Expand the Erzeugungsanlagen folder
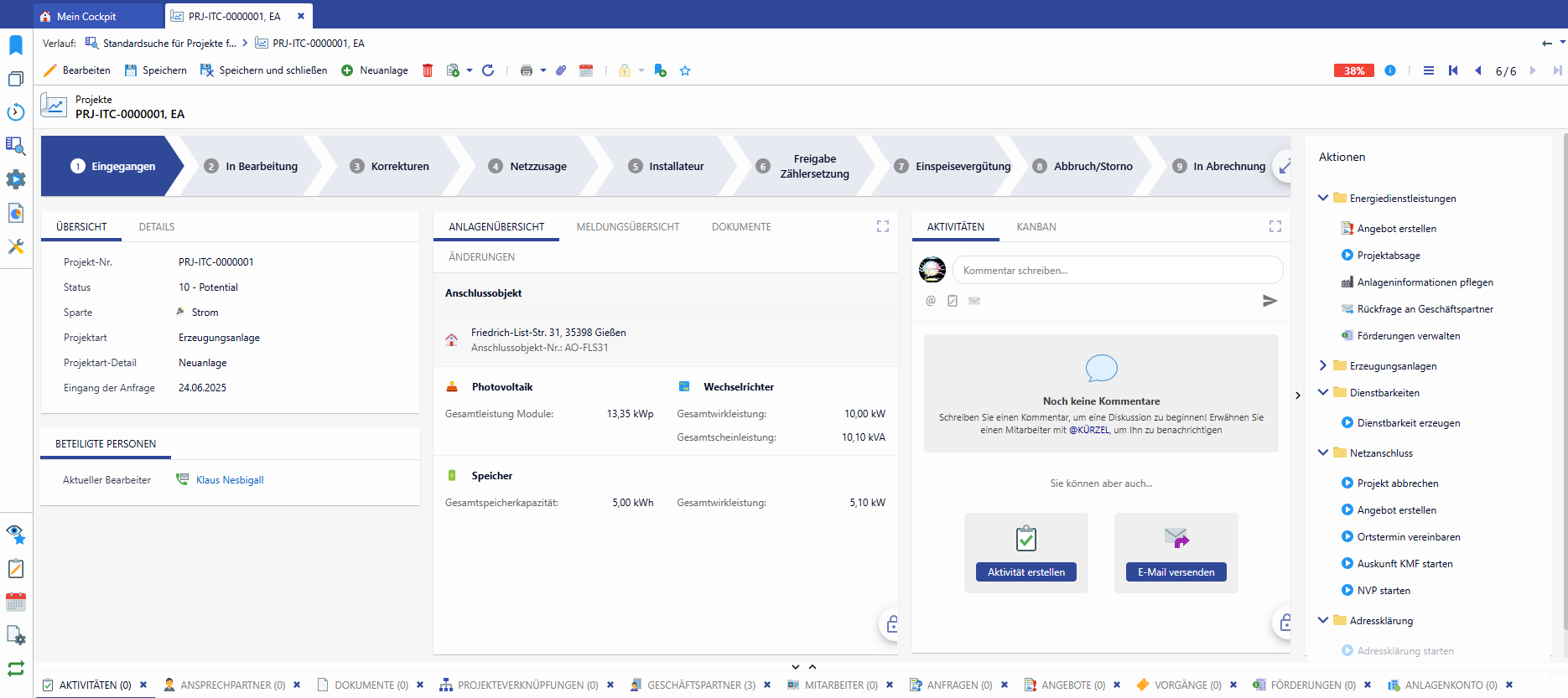Image resolution: width=1568 pixels, height=698 pixels. 1323,365
